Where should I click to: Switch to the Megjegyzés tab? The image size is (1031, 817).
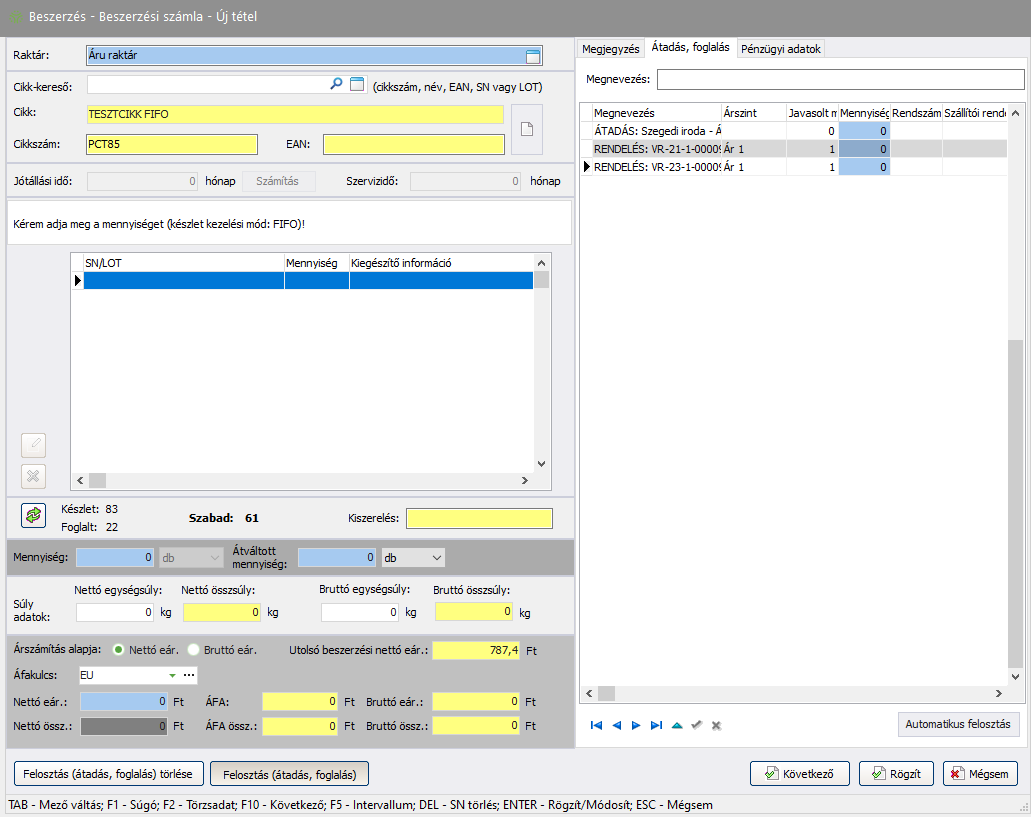pos(610,49)
